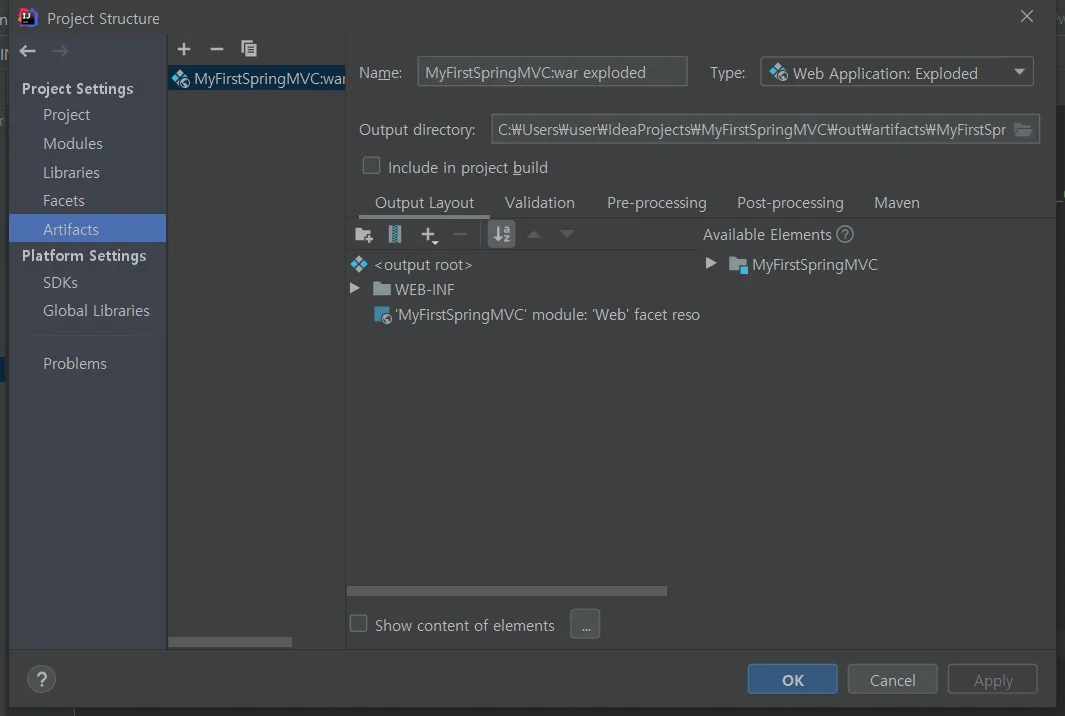
Task: Click the create directory icon in Output Layout
Action: tap(364, 235)
